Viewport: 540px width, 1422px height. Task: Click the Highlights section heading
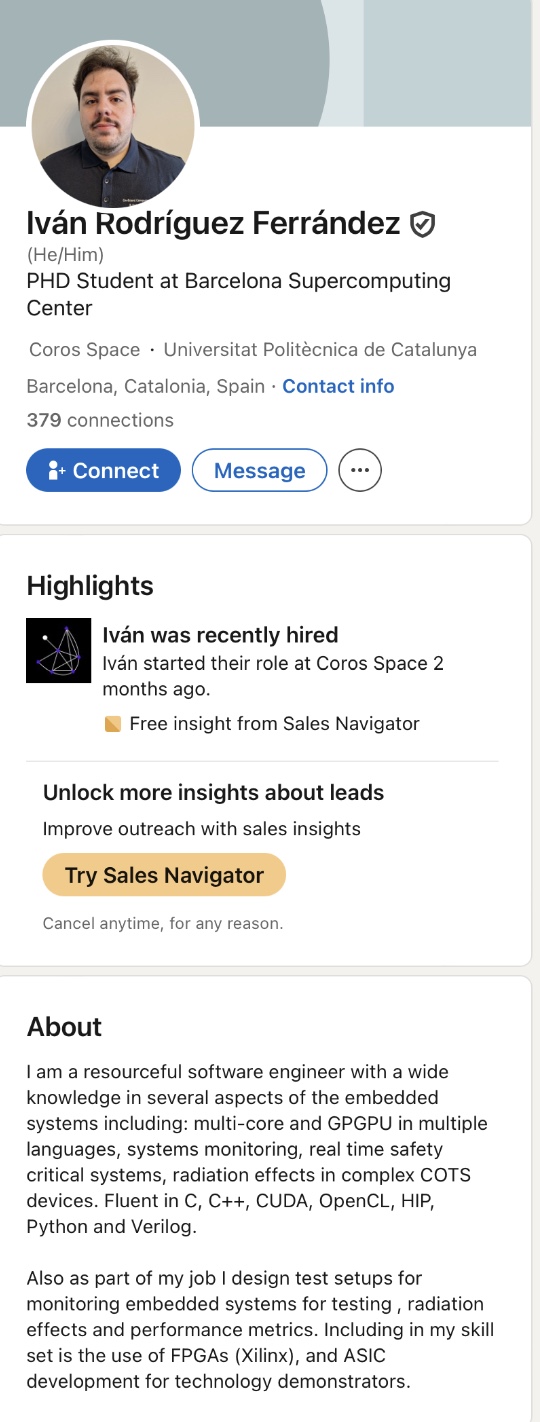click(90, 586)
